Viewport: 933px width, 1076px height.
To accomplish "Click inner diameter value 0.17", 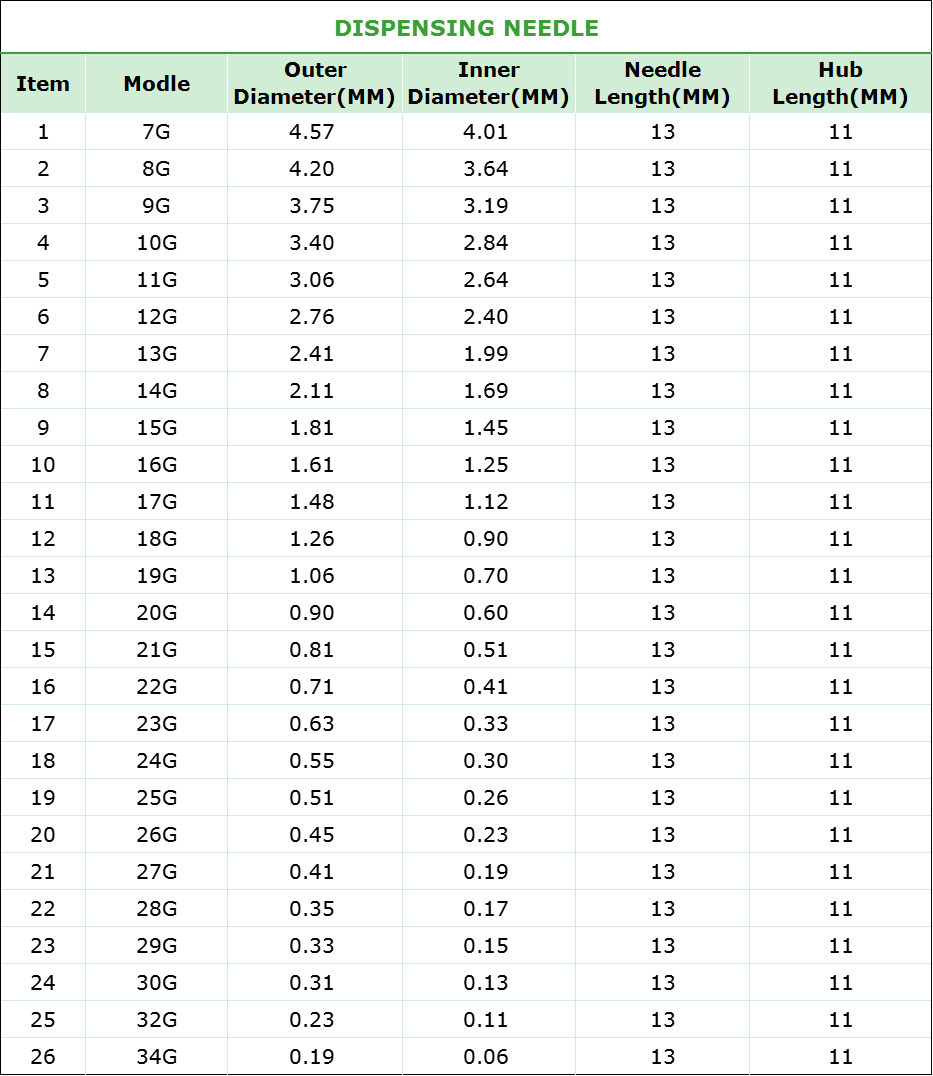I will 486,909.
